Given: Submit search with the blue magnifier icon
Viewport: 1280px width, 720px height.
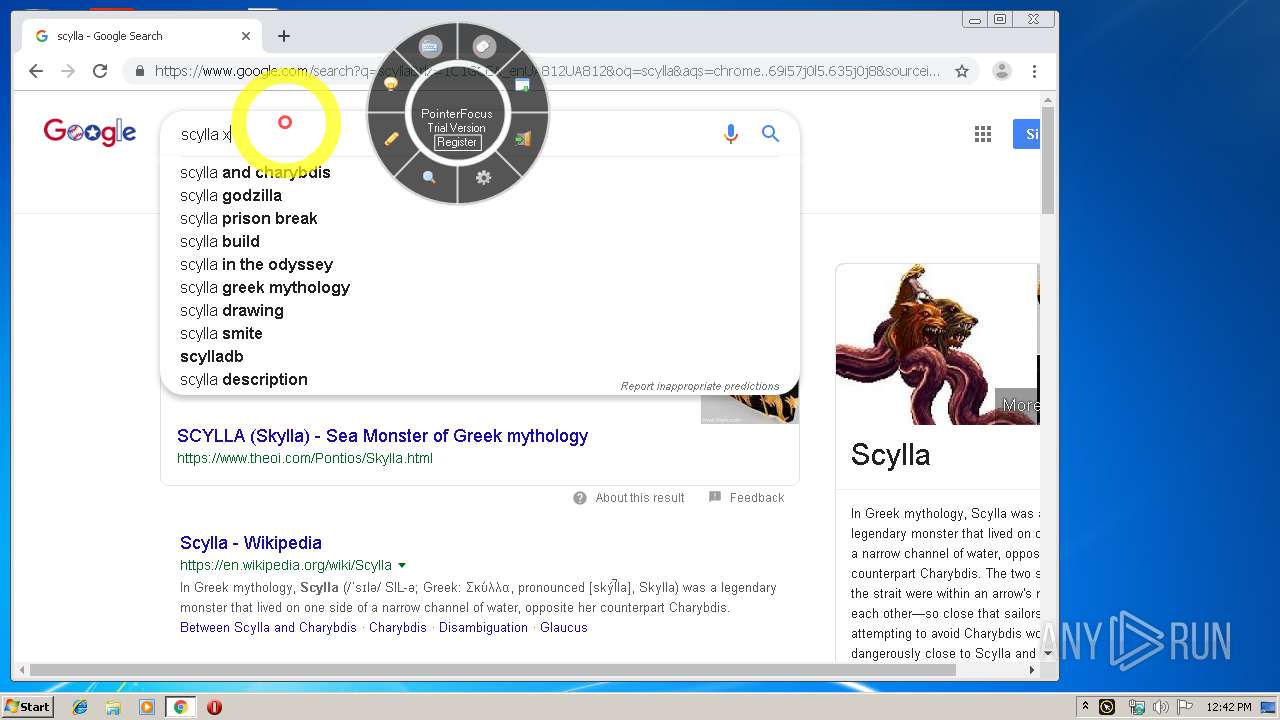Looking at the screenshot, I should click(x=770, y=134).
